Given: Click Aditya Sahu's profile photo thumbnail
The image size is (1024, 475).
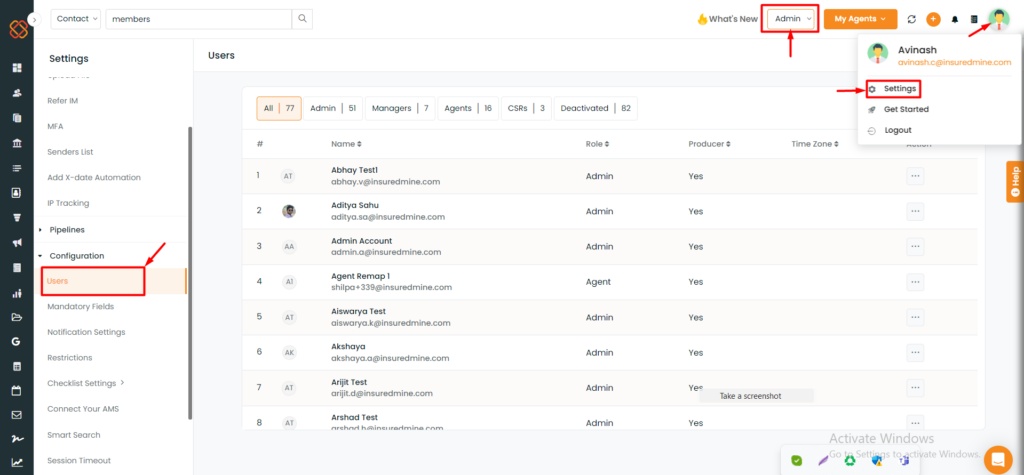Looking at the screenshot, I should [289, 211].
